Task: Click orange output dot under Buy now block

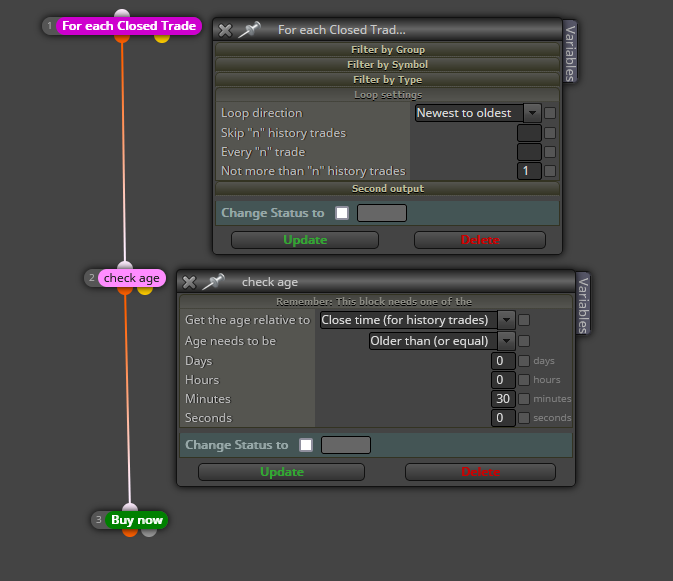Action: [130, 532]
